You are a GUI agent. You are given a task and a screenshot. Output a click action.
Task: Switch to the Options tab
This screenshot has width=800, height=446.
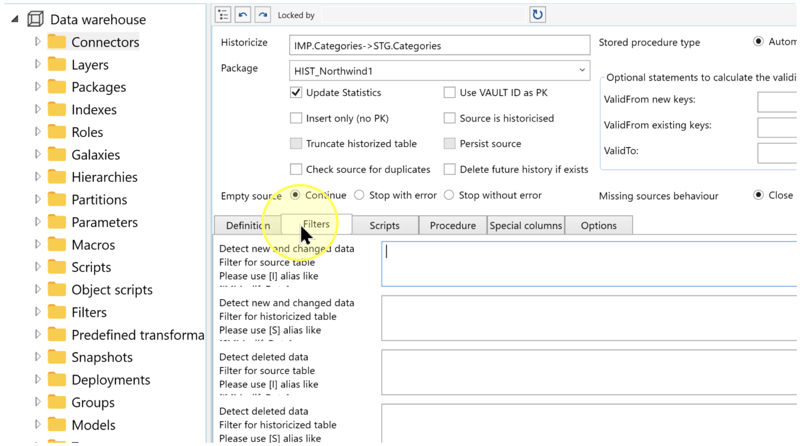pos(599,226)
